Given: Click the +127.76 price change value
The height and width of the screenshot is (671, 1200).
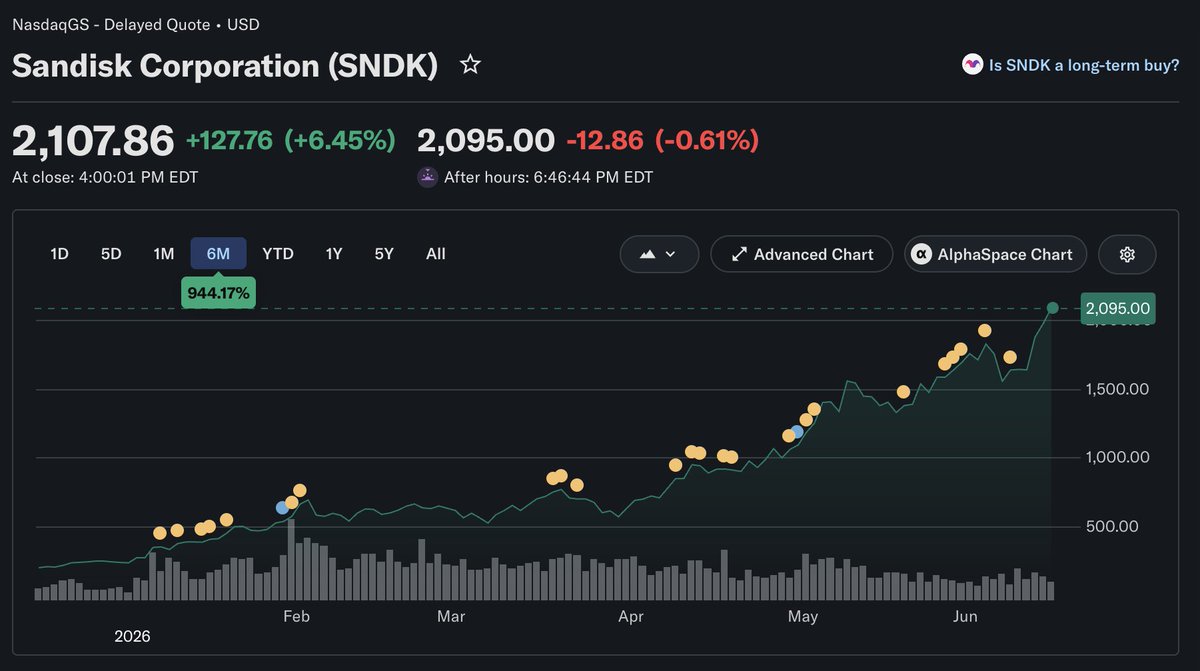Looking at the screenshot, I should [229, 141].
